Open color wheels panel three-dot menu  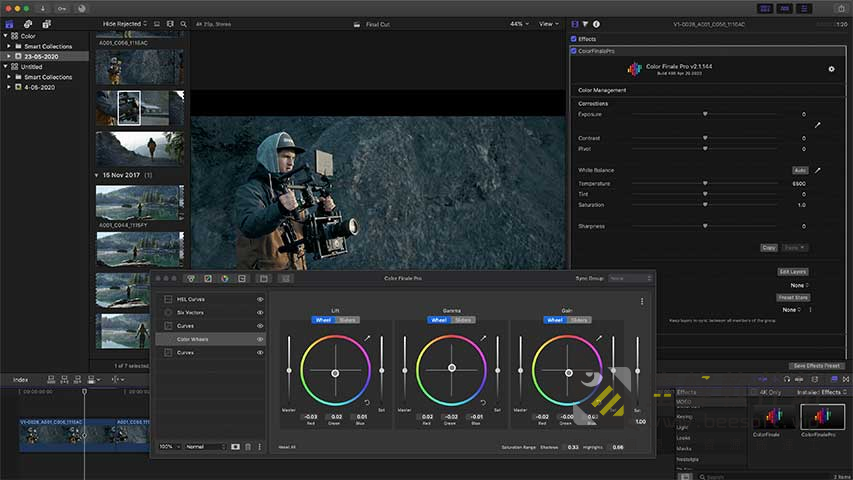[x=642, y=301]
